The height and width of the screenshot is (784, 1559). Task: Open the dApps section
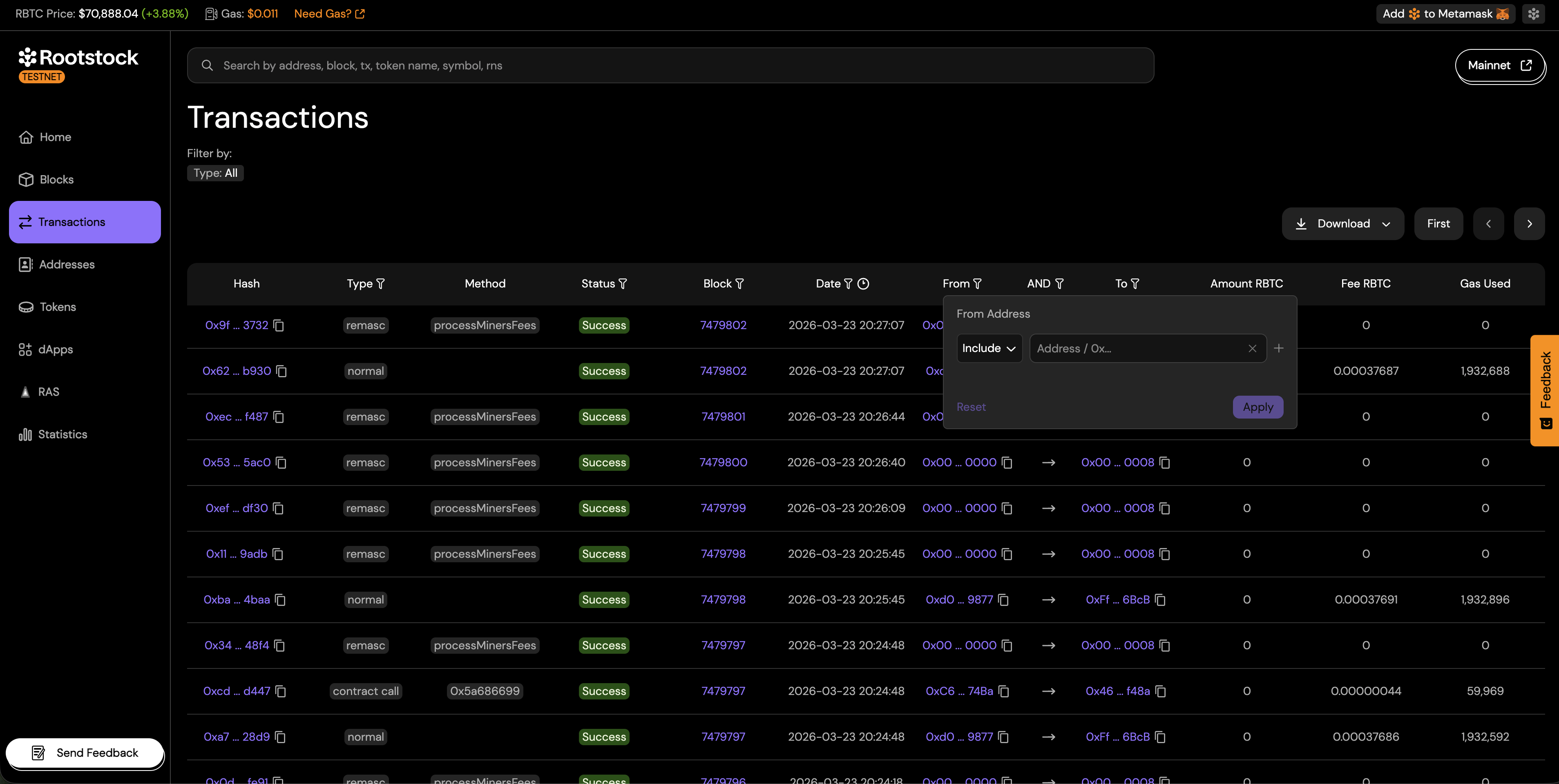[55, 349]
